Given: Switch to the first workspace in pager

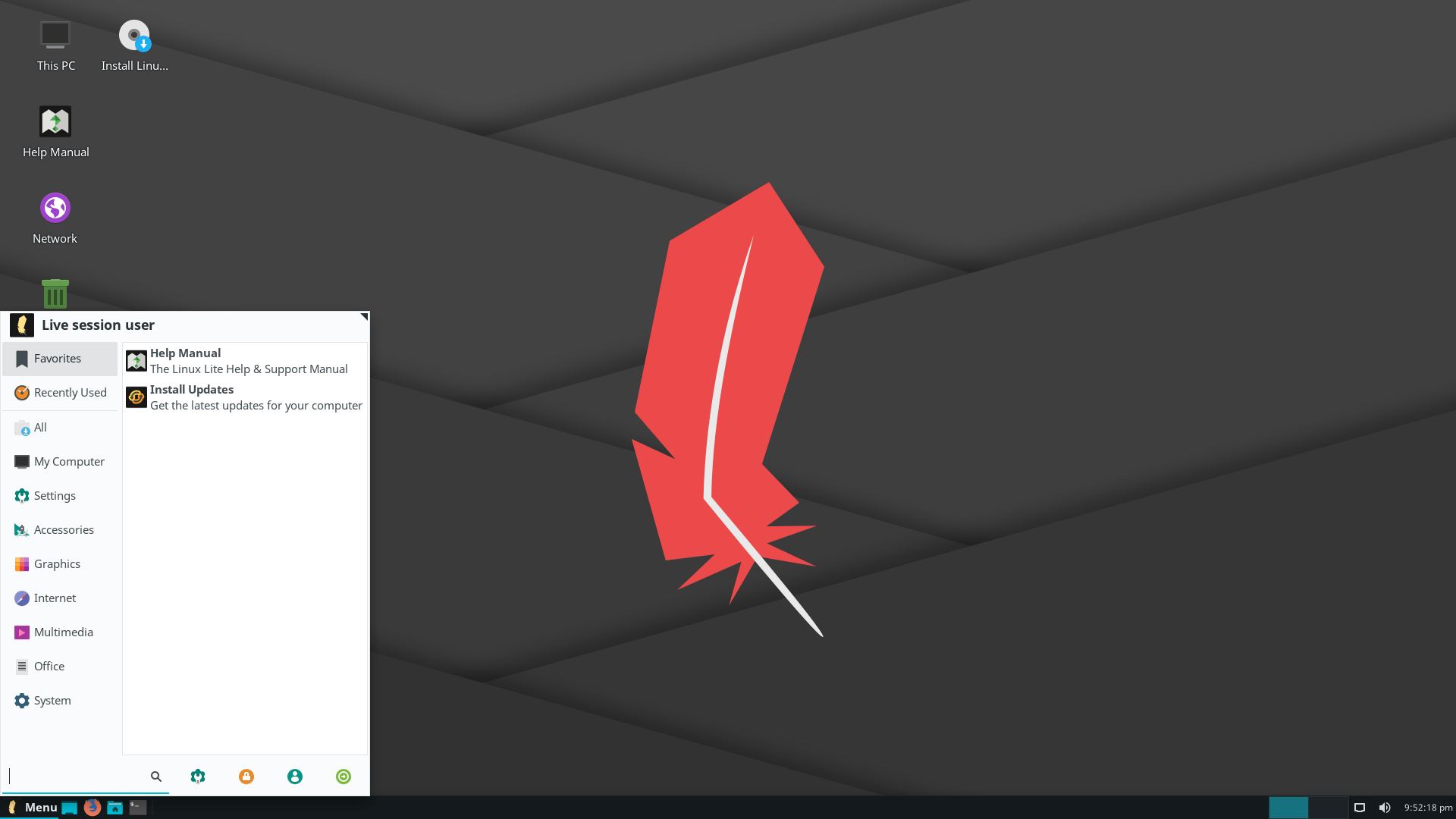Looking at the screenshot, I should pos(1288,808).
